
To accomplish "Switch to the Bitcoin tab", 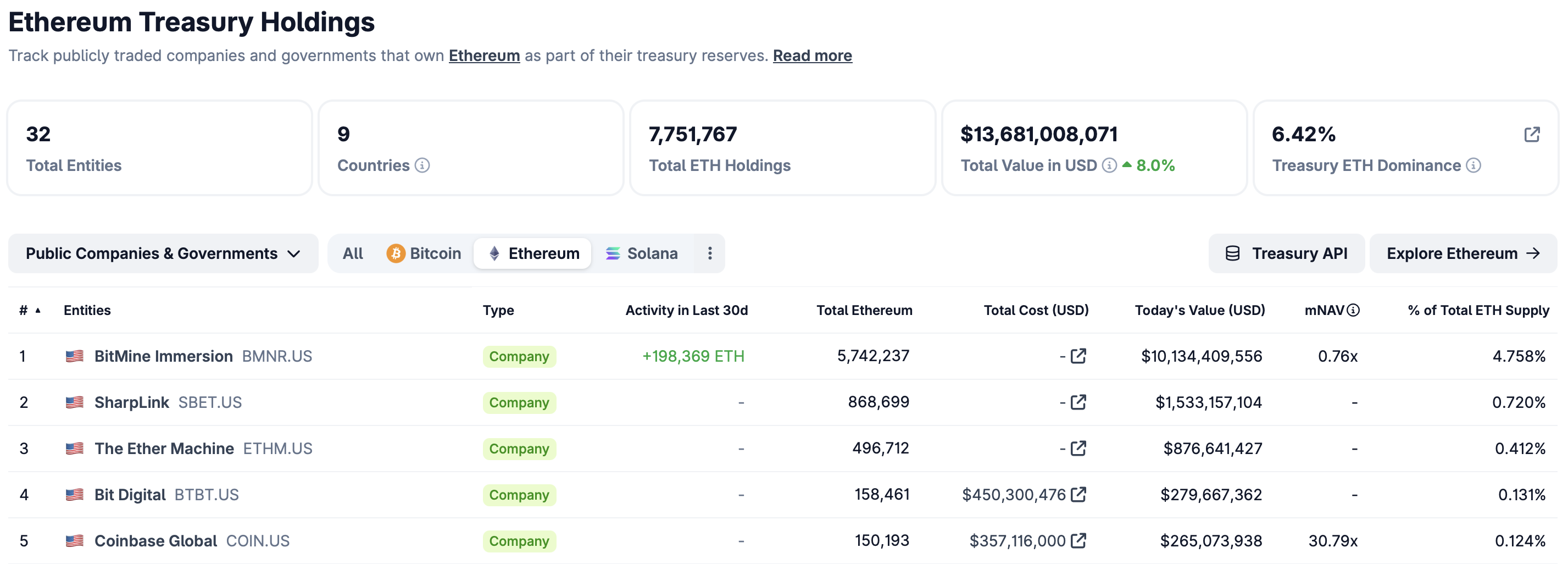I will [424, 253].
